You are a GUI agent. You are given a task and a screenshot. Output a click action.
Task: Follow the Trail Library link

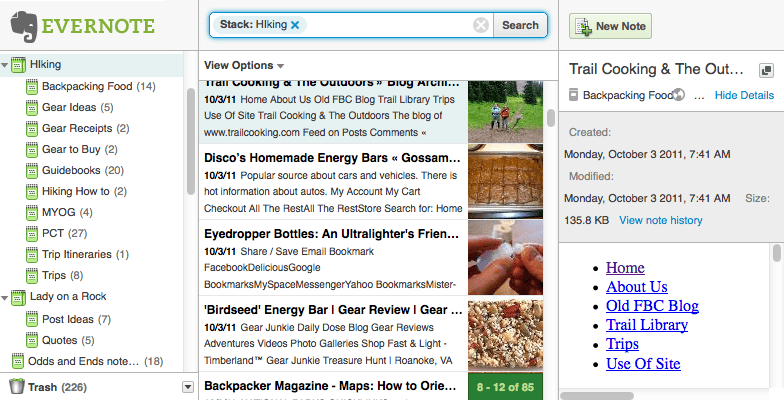(646, 325)
